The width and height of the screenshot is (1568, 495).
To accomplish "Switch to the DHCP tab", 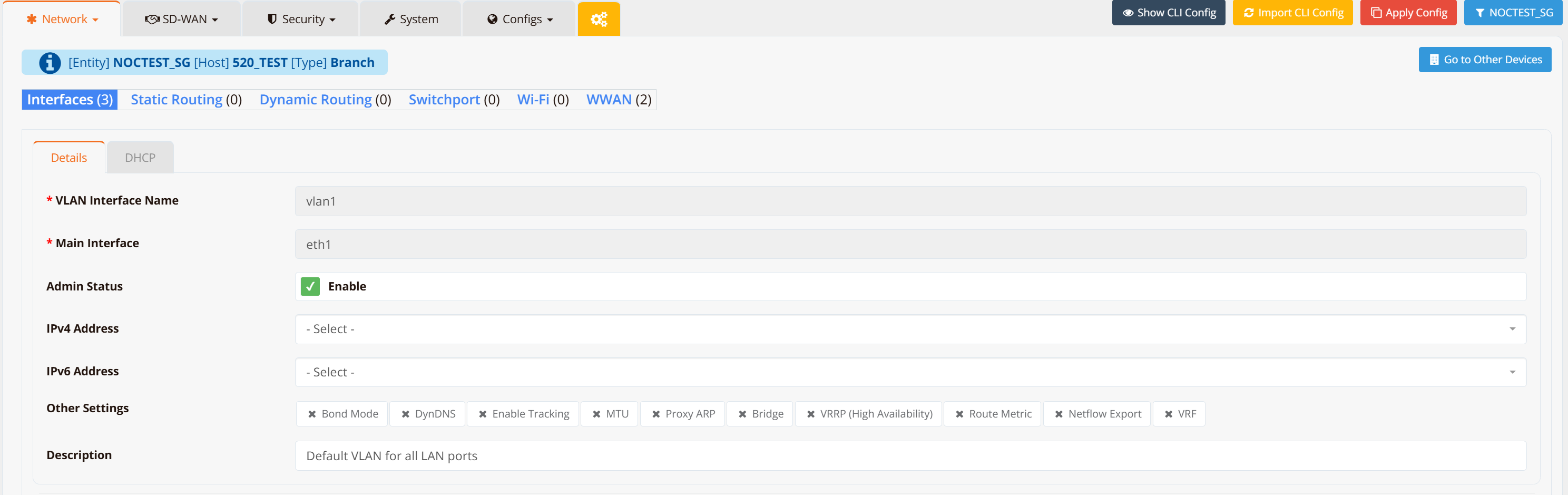I will pos(140,158).
